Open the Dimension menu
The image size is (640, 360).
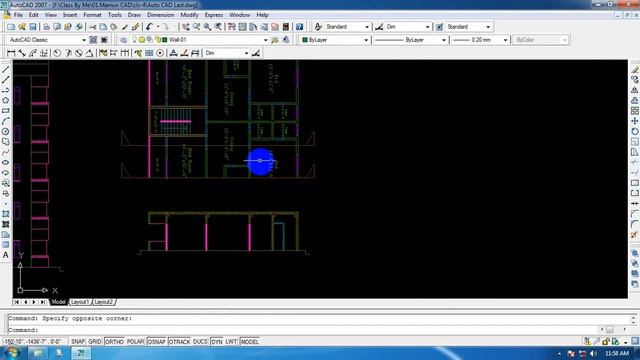(160, 15)
